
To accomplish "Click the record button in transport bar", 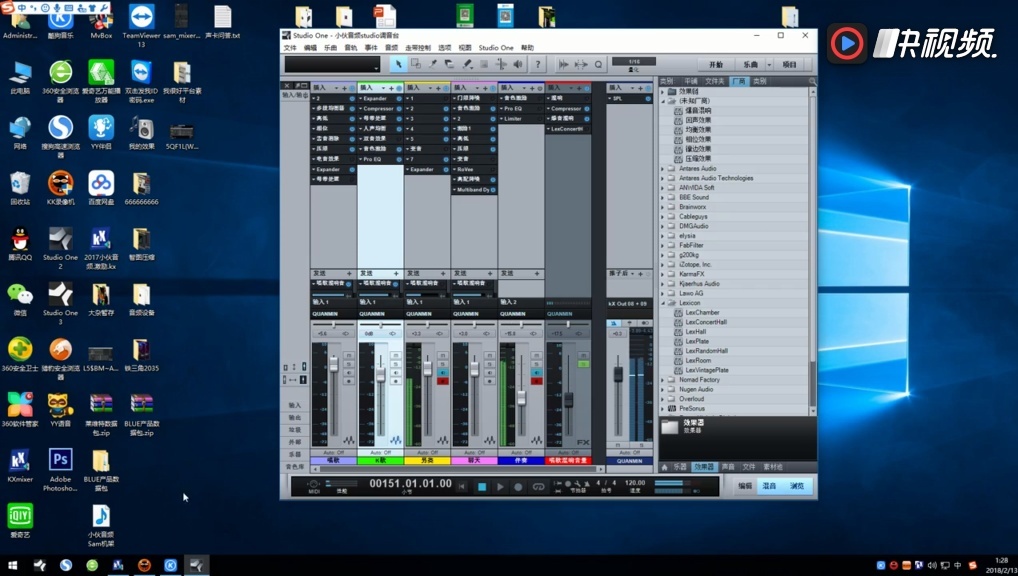I will (x=518, y=487).
